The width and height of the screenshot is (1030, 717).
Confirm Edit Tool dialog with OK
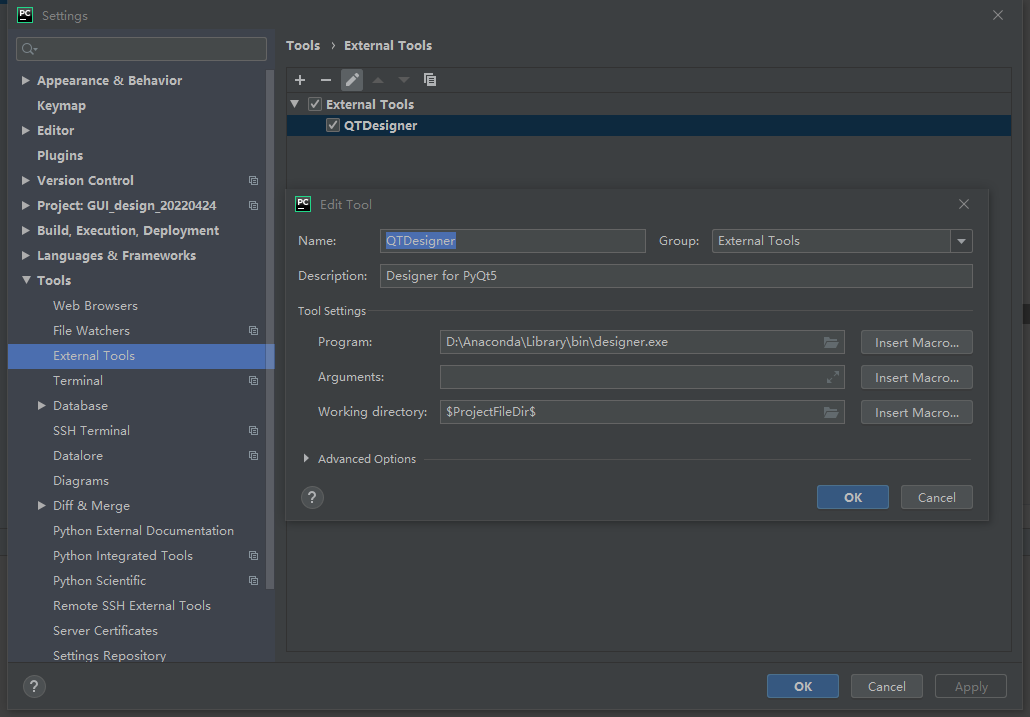[853, 498]
